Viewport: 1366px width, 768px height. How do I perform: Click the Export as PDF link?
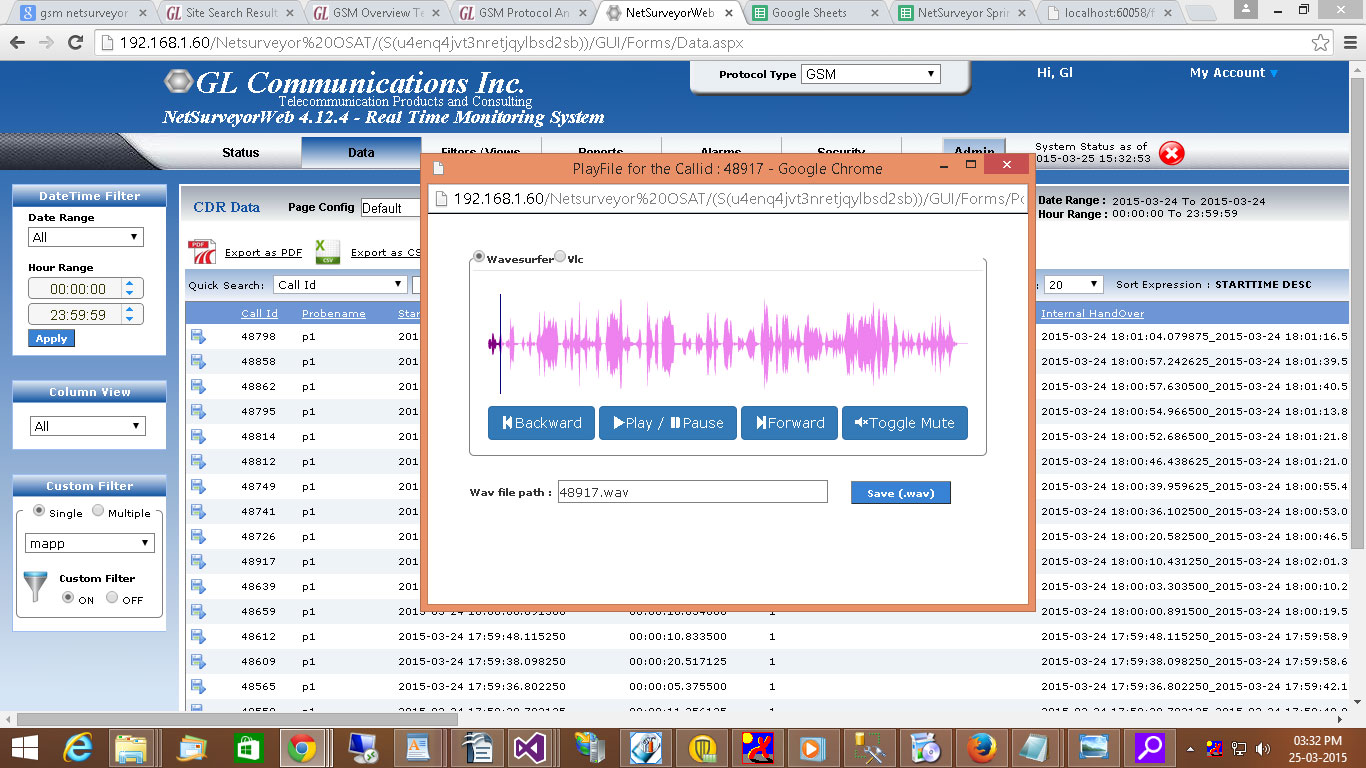point(263,253)
